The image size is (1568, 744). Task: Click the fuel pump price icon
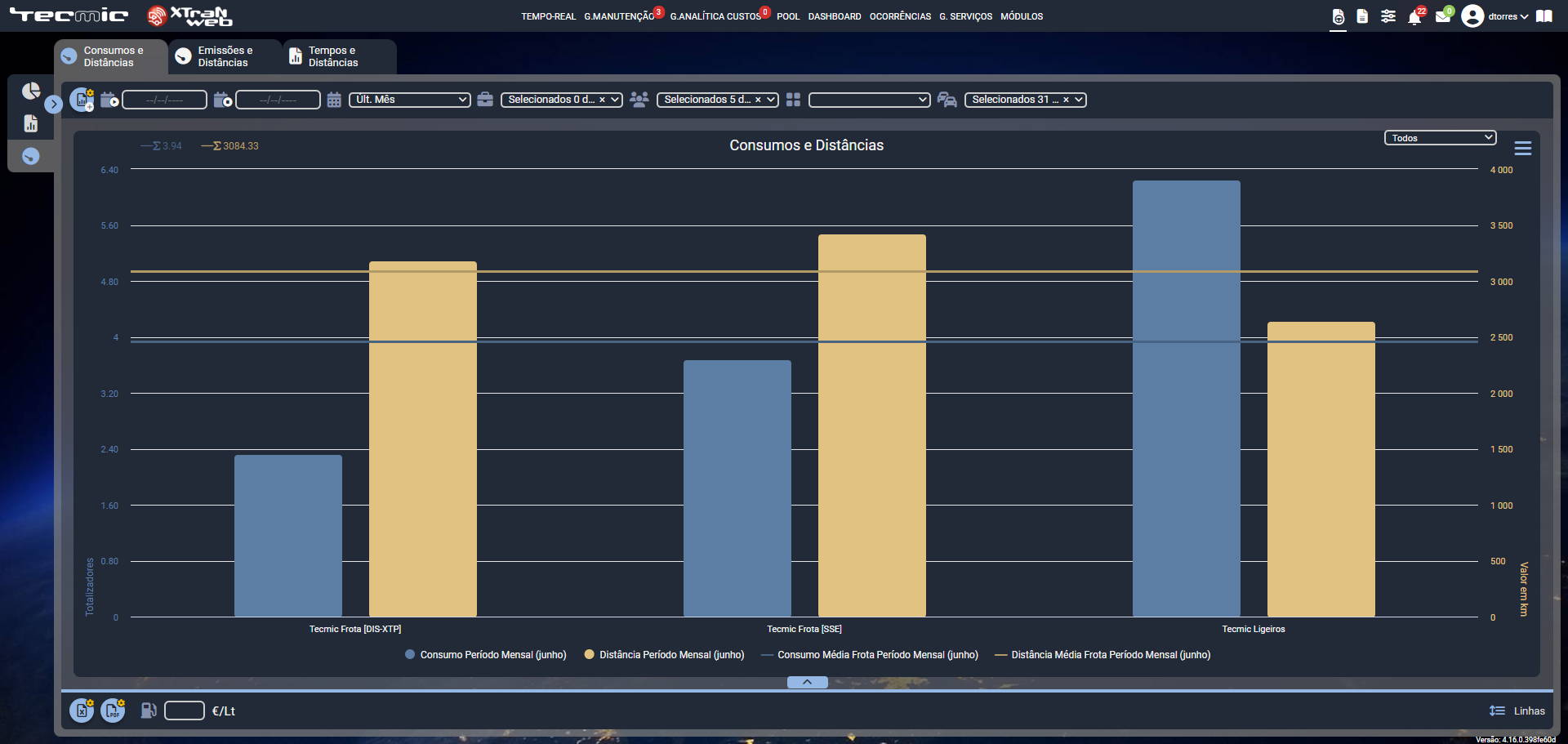149,711
